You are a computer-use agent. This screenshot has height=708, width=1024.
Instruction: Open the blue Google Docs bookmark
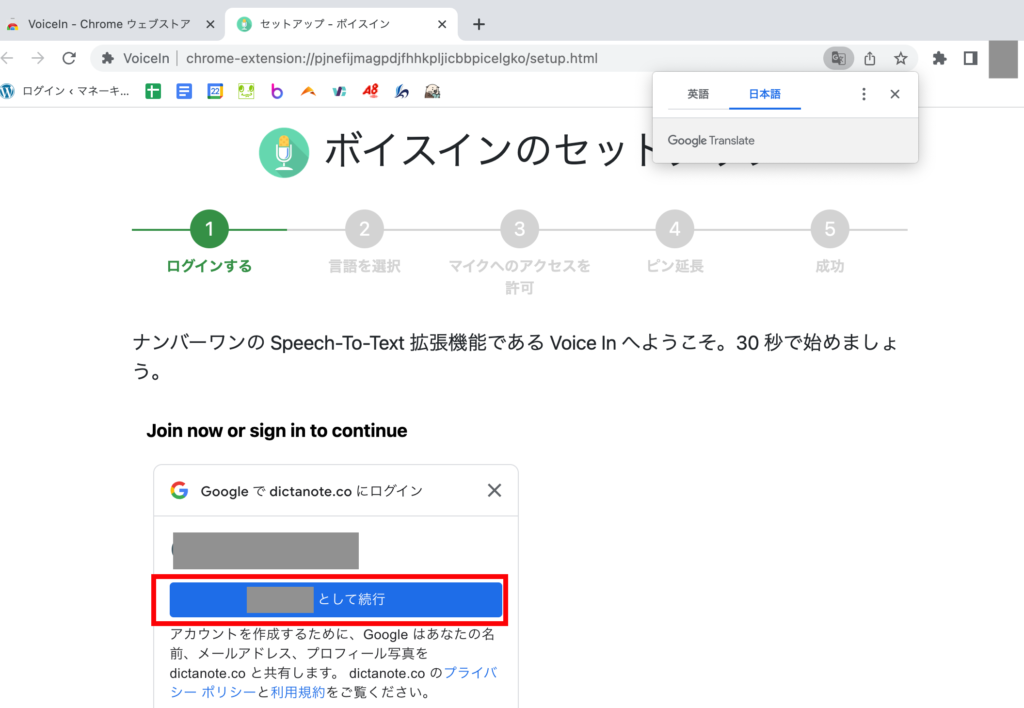click(x=184, y=91)
